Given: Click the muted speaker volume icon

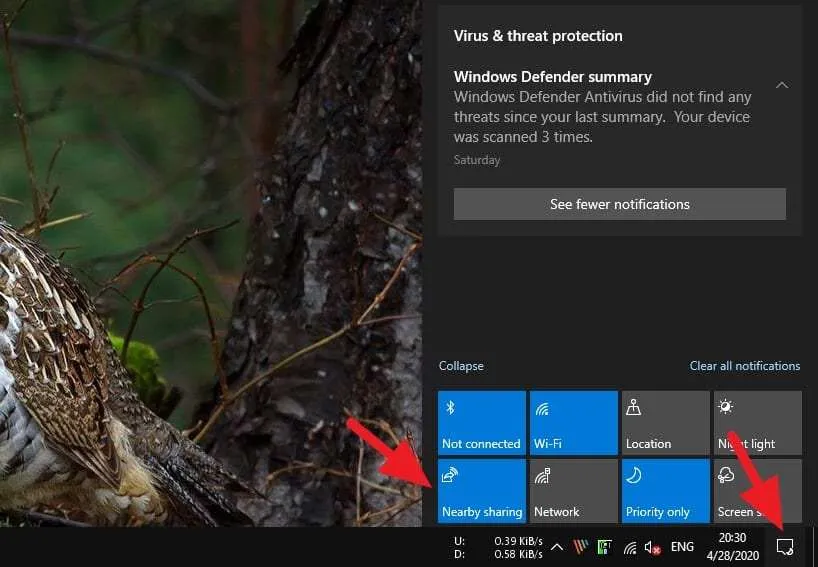Looking at the screenshot, I should click(x=653, y=547).
